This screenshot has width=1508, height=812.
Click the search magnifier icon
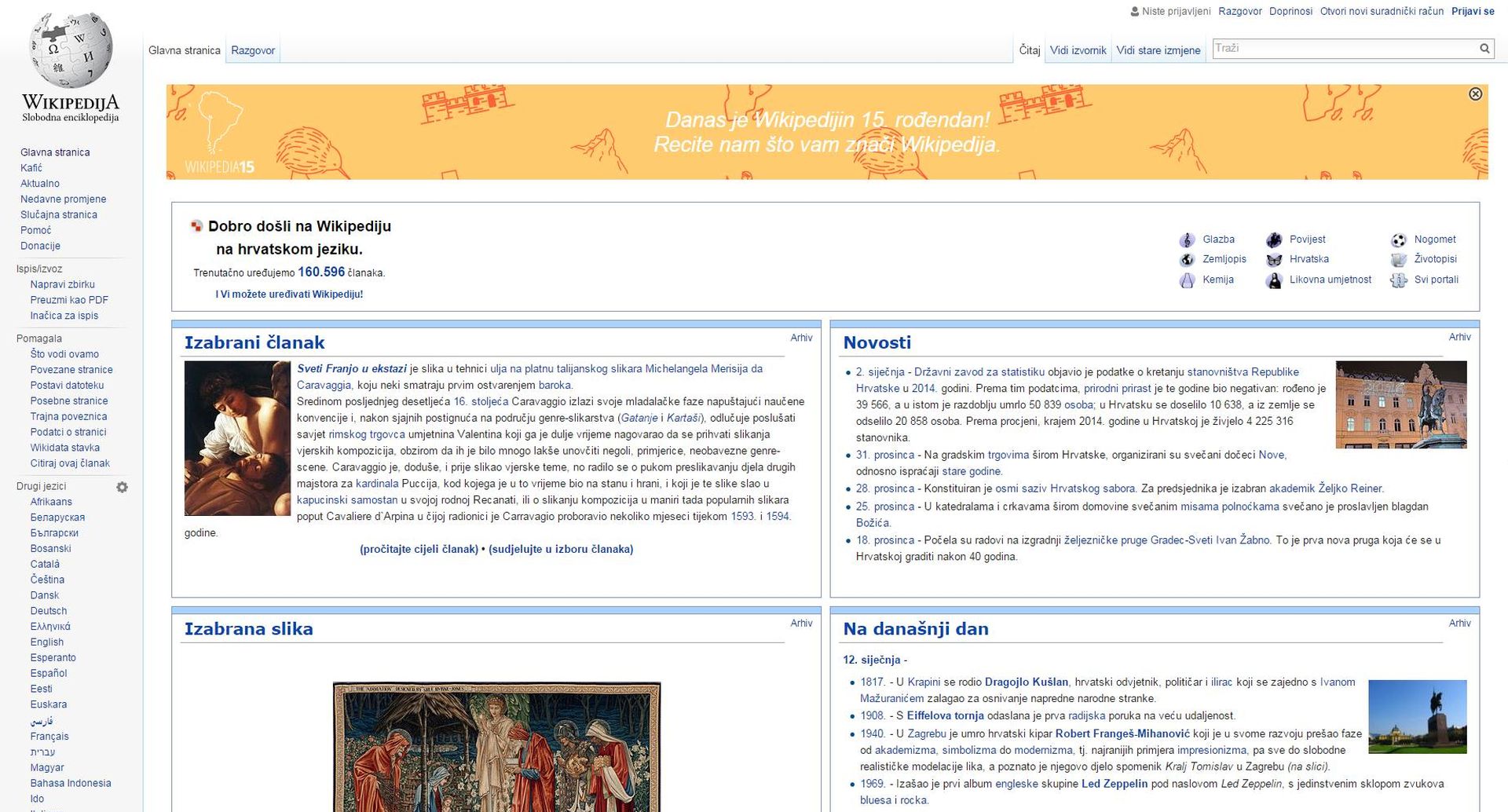click(x=1484, y=49)
